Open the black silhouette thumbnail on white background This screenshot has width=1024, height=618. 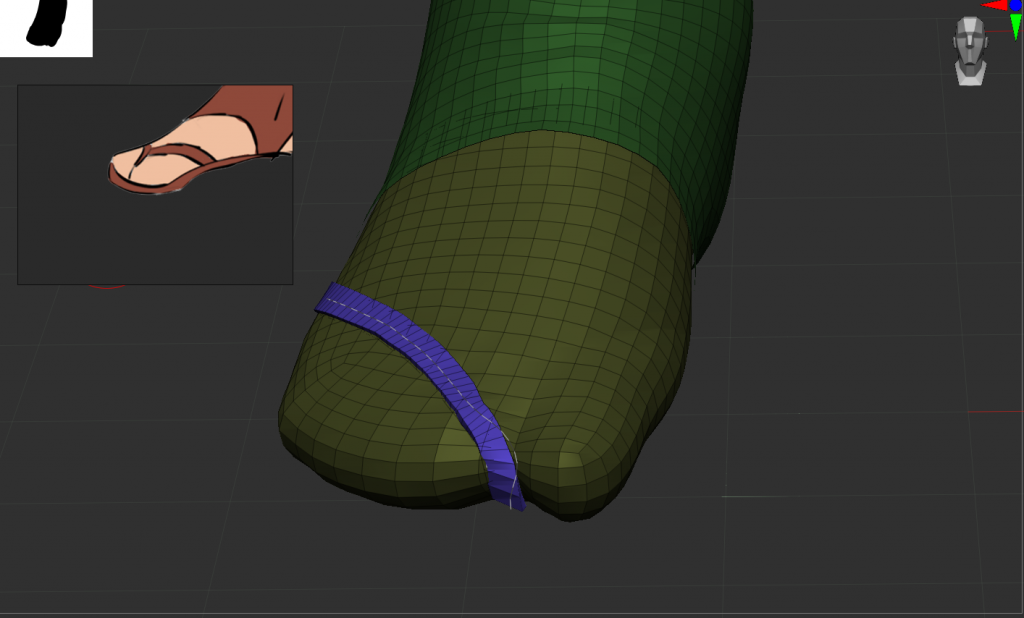[46, 28]
